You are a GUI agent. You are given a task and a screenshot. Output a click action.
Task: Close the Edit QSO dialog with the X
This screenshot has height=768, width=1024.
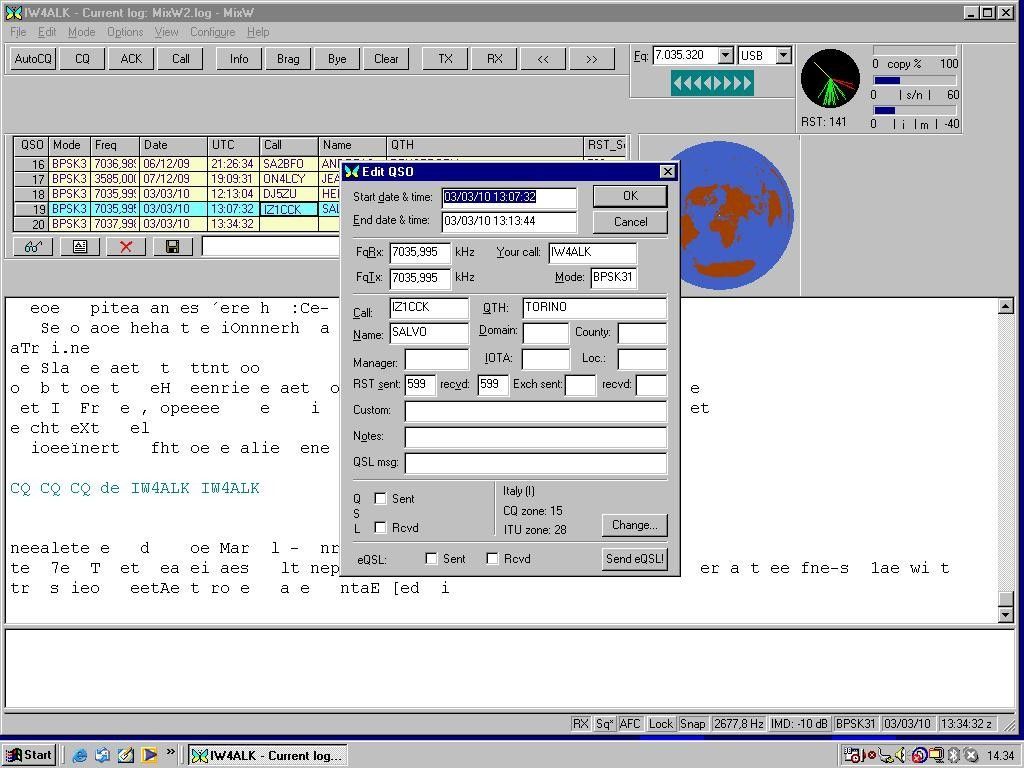pos(667,172)
